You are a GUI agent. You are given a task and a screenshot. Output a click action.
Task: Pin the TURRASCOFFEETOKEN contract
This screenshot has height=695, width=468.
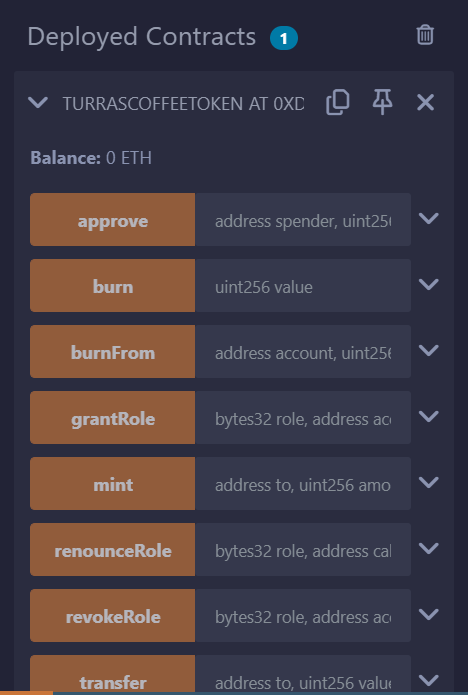(382, 102)
